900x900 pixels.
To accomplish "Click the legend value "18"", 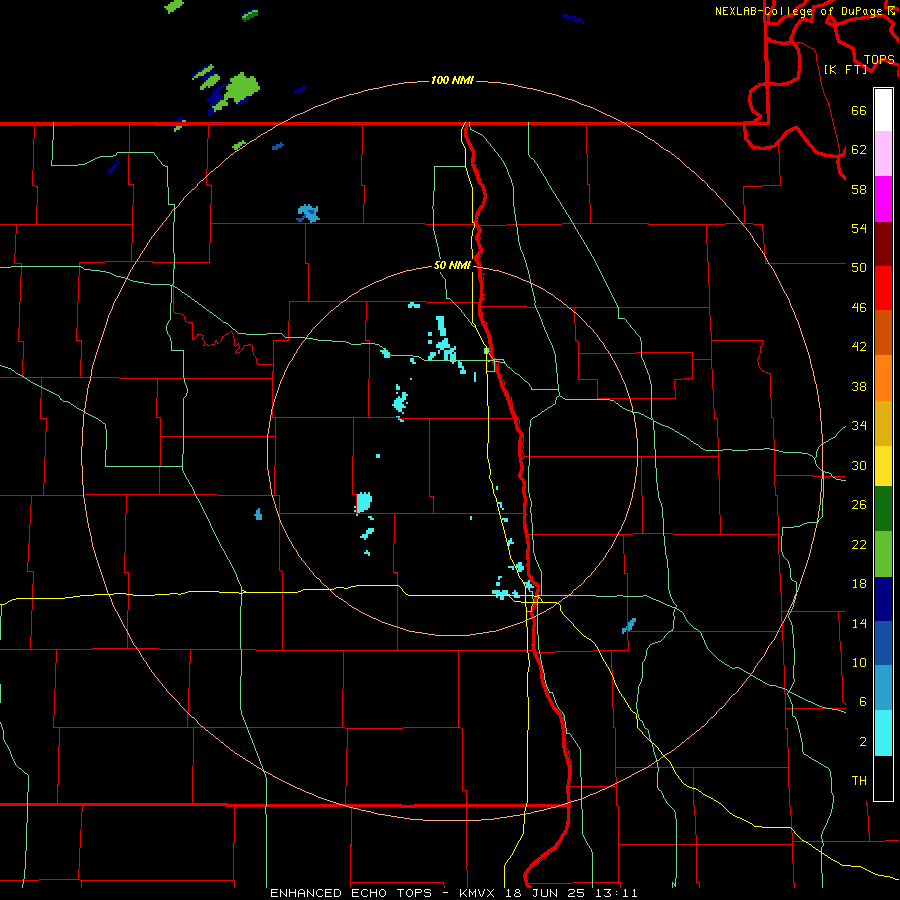I will [x=859, y=584].
